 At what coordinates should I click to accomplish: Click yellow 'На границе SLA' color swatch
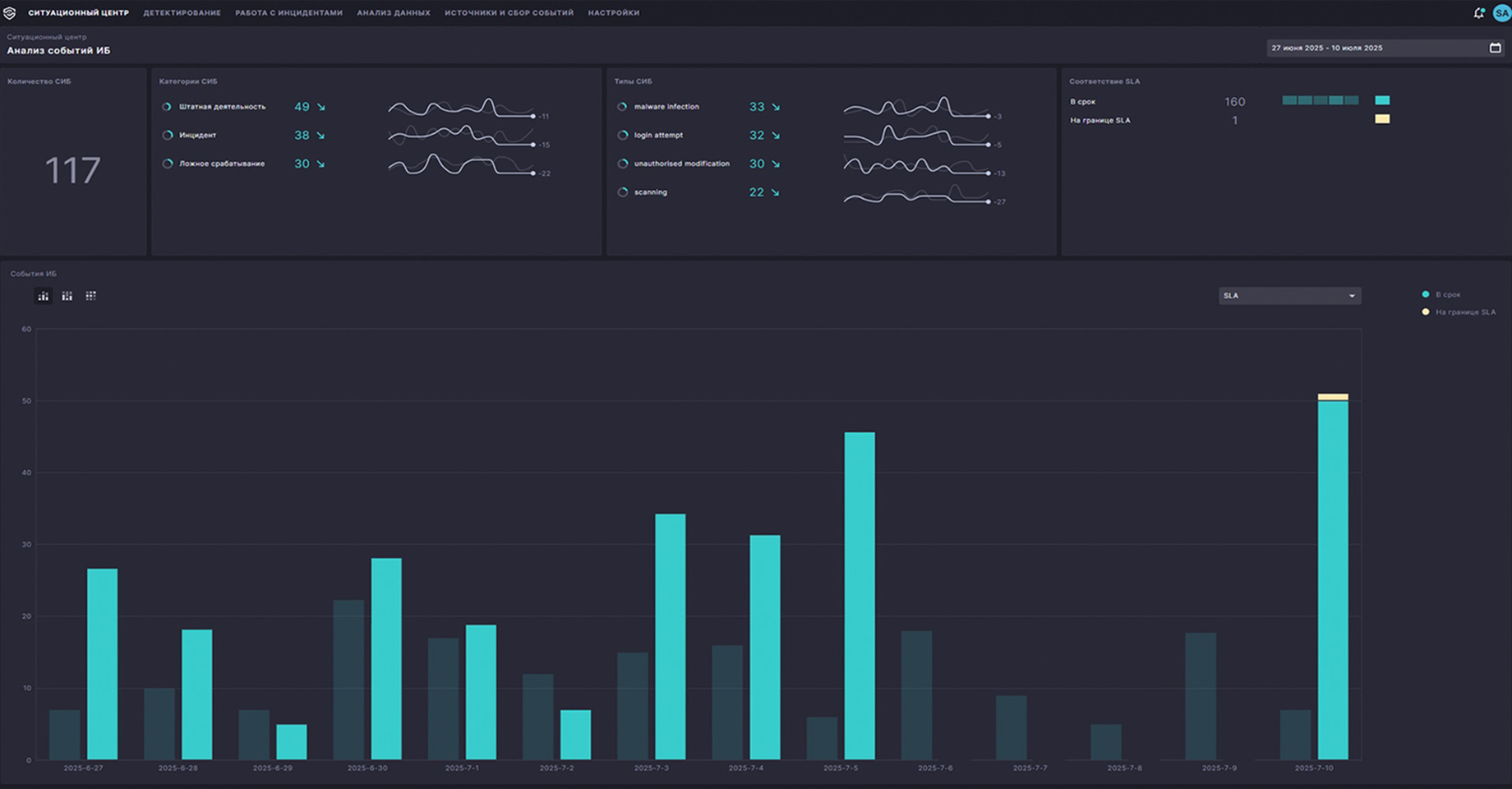[x=1382, y=119]
